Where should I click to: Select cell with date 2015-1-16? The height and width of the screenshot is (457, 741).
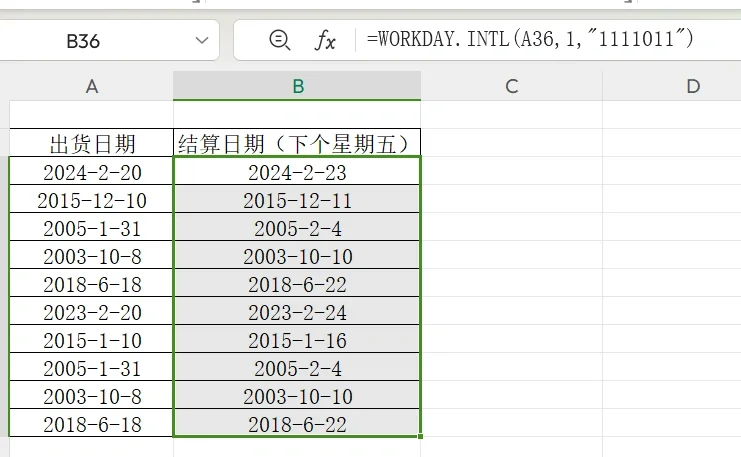point(297,339)
